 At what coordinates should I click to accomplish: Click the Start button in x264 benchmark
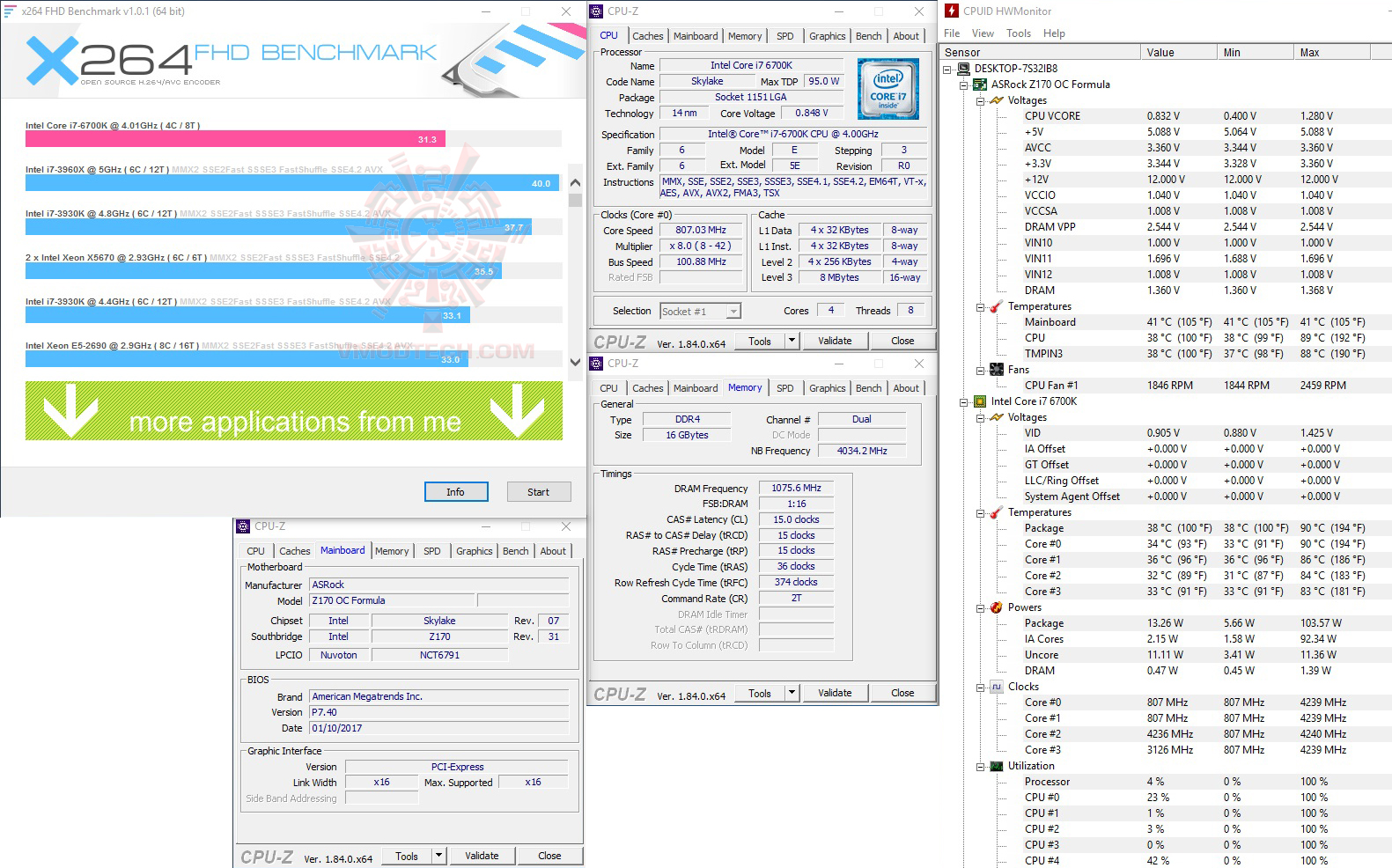coord(539,492)
